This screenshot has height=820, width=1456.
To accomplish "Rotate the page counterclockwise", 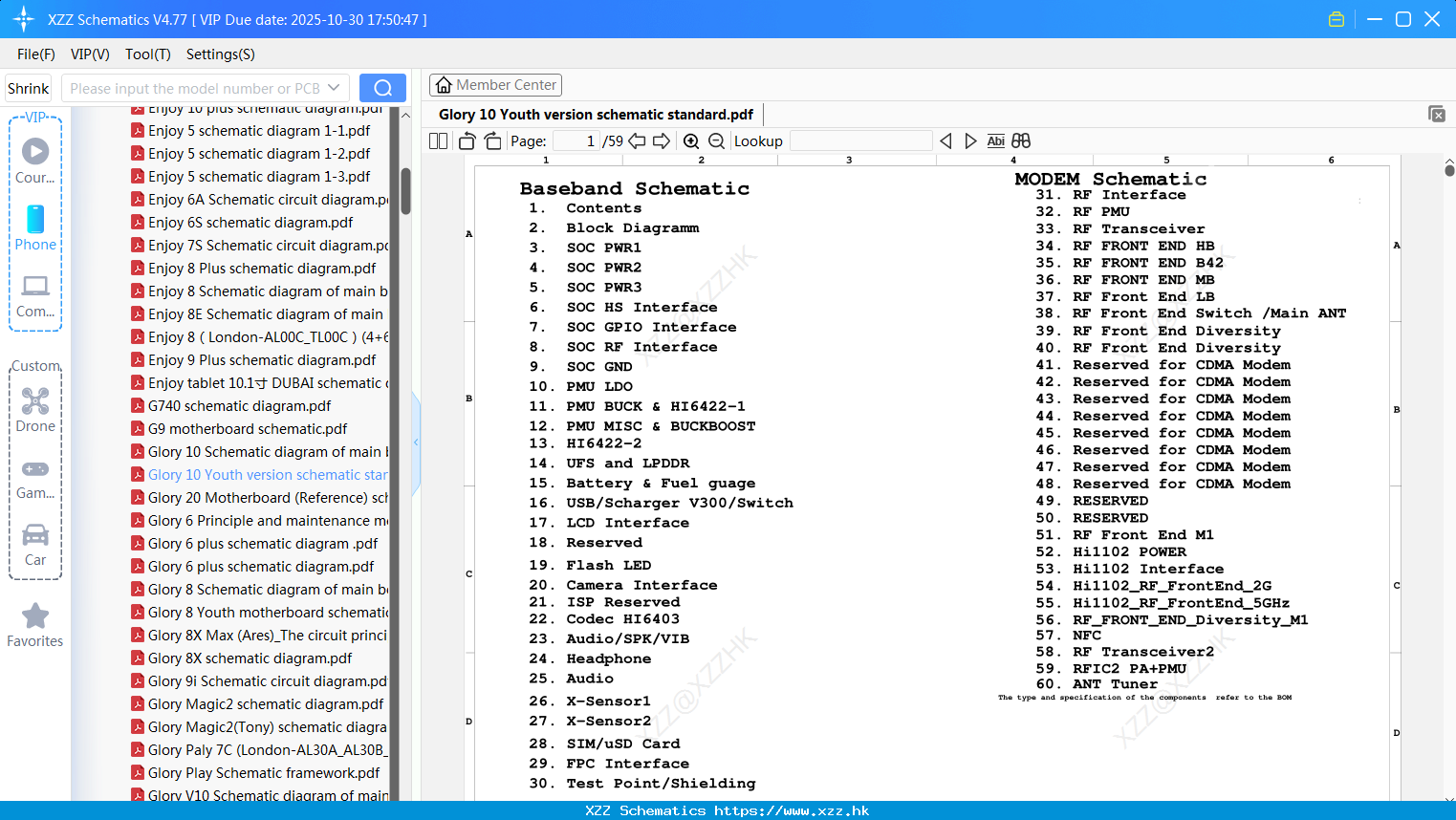I will (x=467, y=140).
